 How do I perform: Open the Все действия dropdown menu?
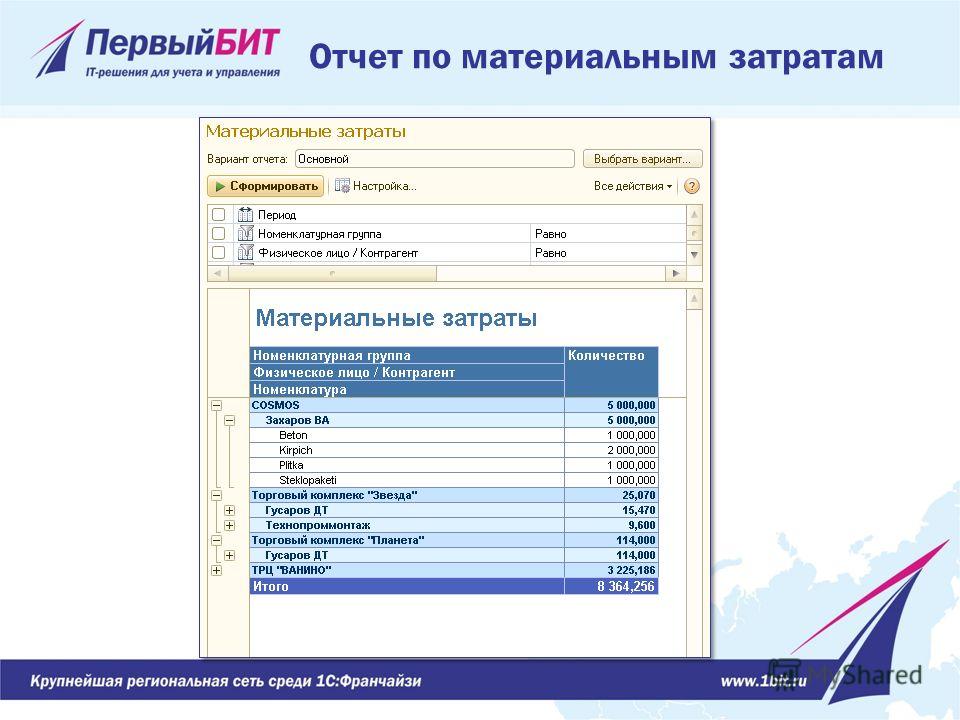tap(632, 186)
